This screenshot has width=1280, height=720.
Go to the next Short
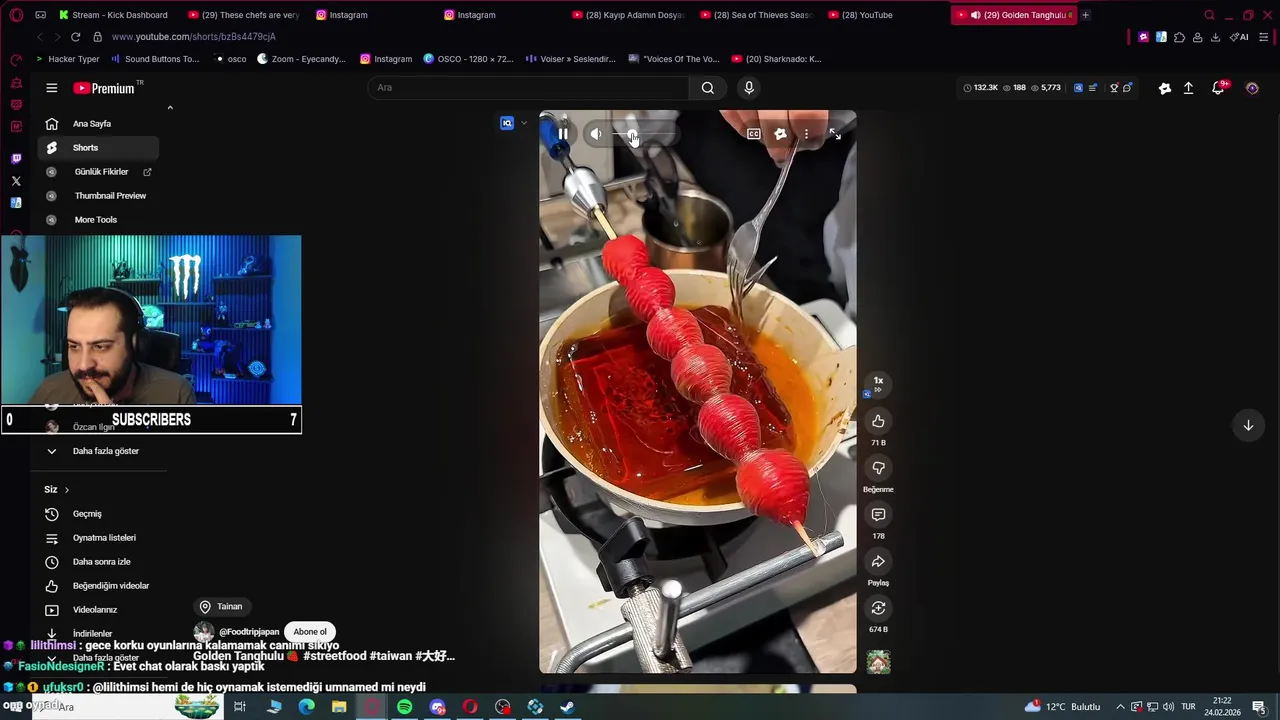point(1248,425)
